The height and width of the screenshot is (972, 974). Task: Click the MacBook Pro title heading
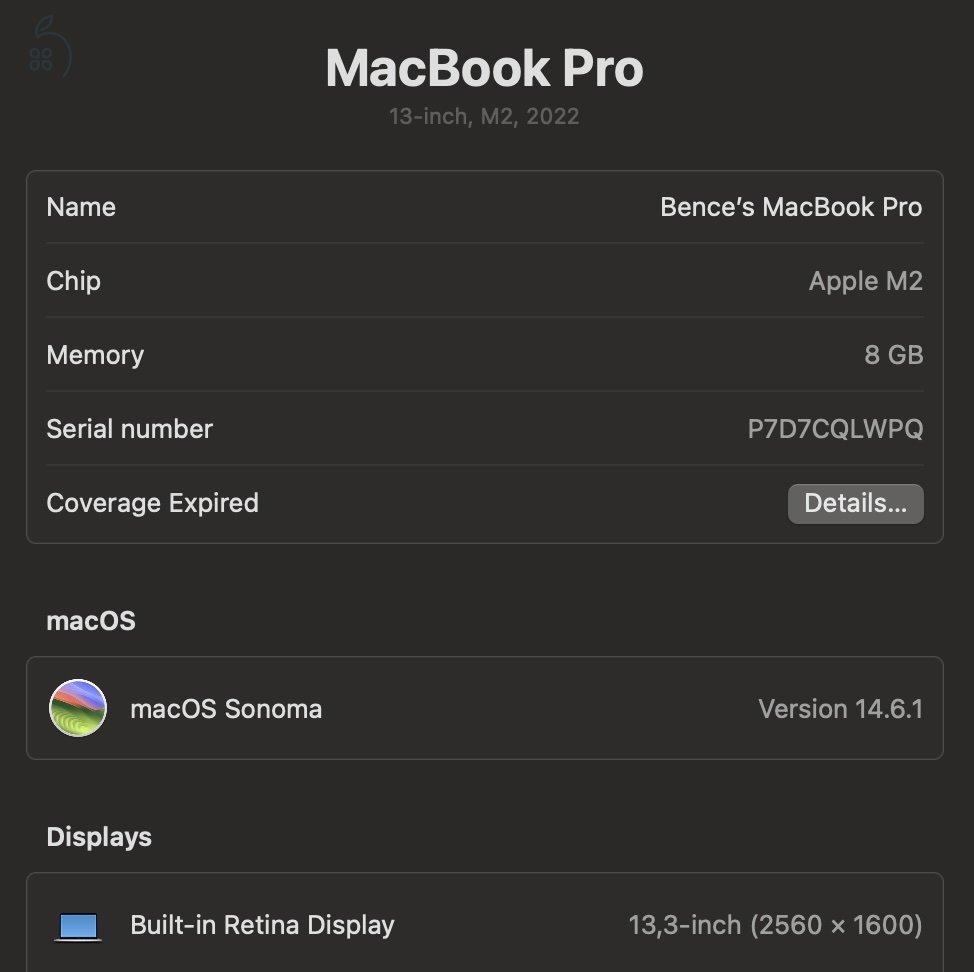click(x=485, y=68)
